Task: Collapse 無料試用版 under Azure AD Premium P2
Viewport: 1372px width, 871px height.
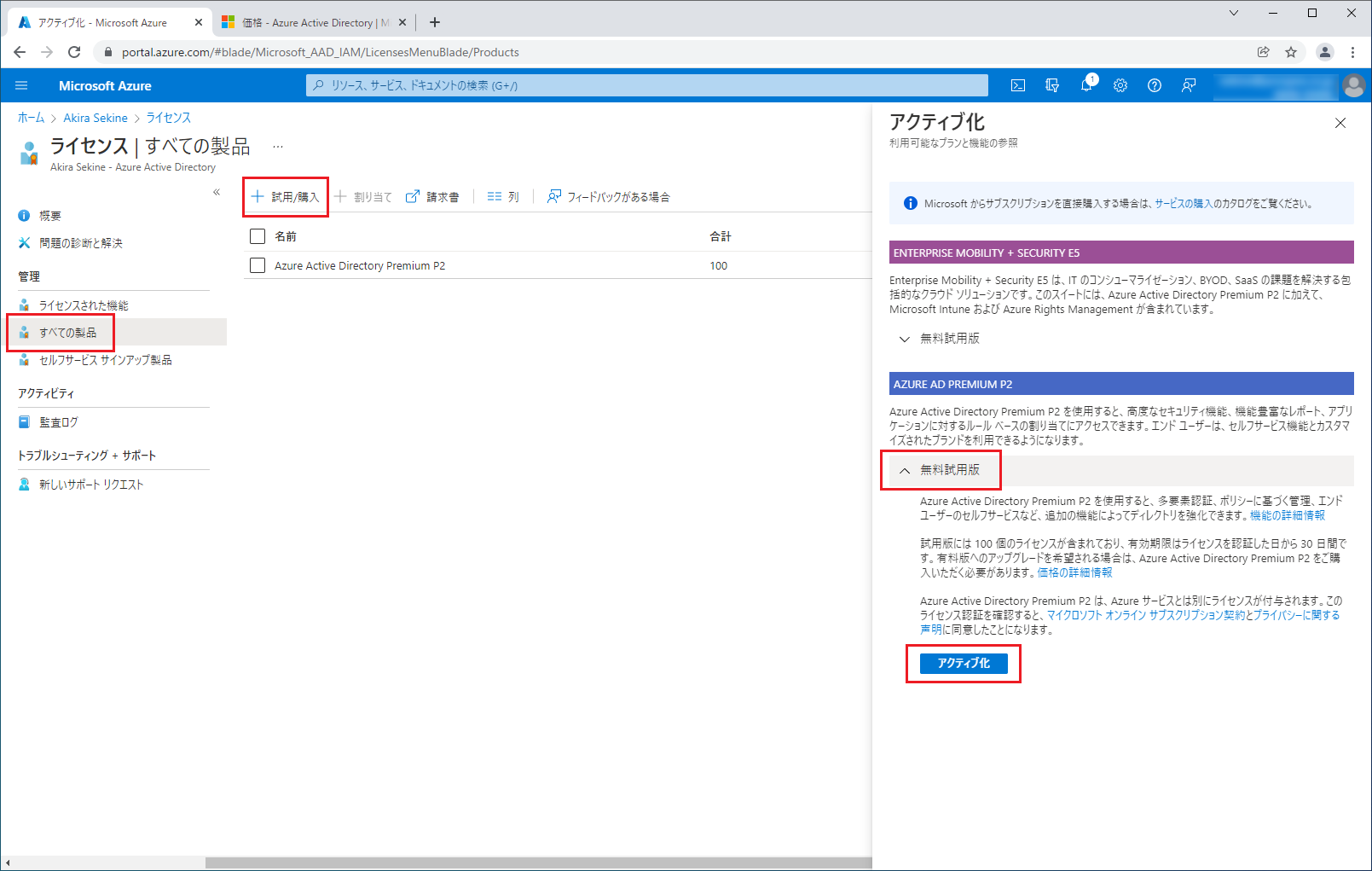Action: pyautogui.click(x=941, y=470)
